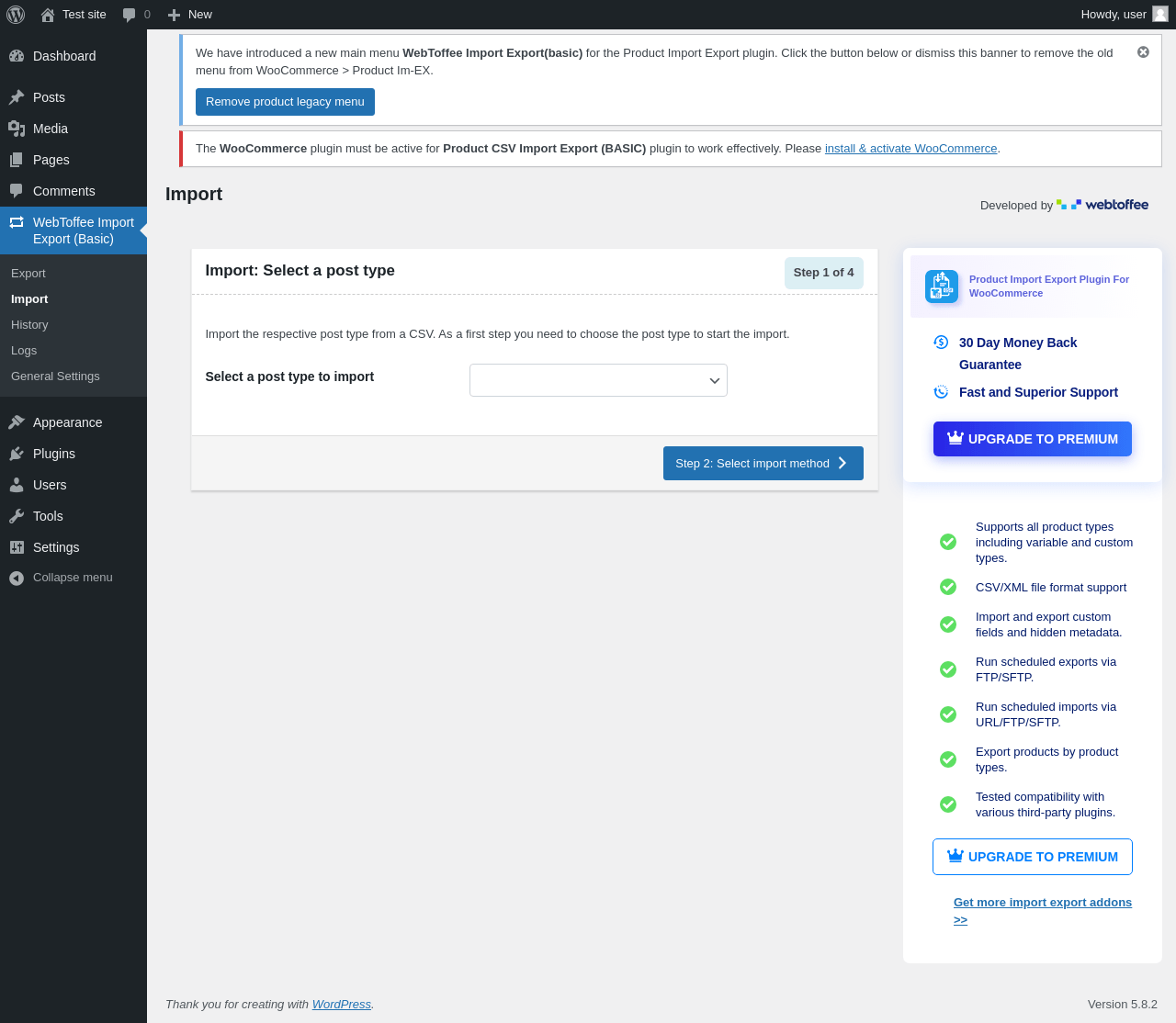Click the Select a post type to import label
Image resolution: width=1176 pixels, height=1023 pixels.
pyautogui.click(x=289, y=377)
